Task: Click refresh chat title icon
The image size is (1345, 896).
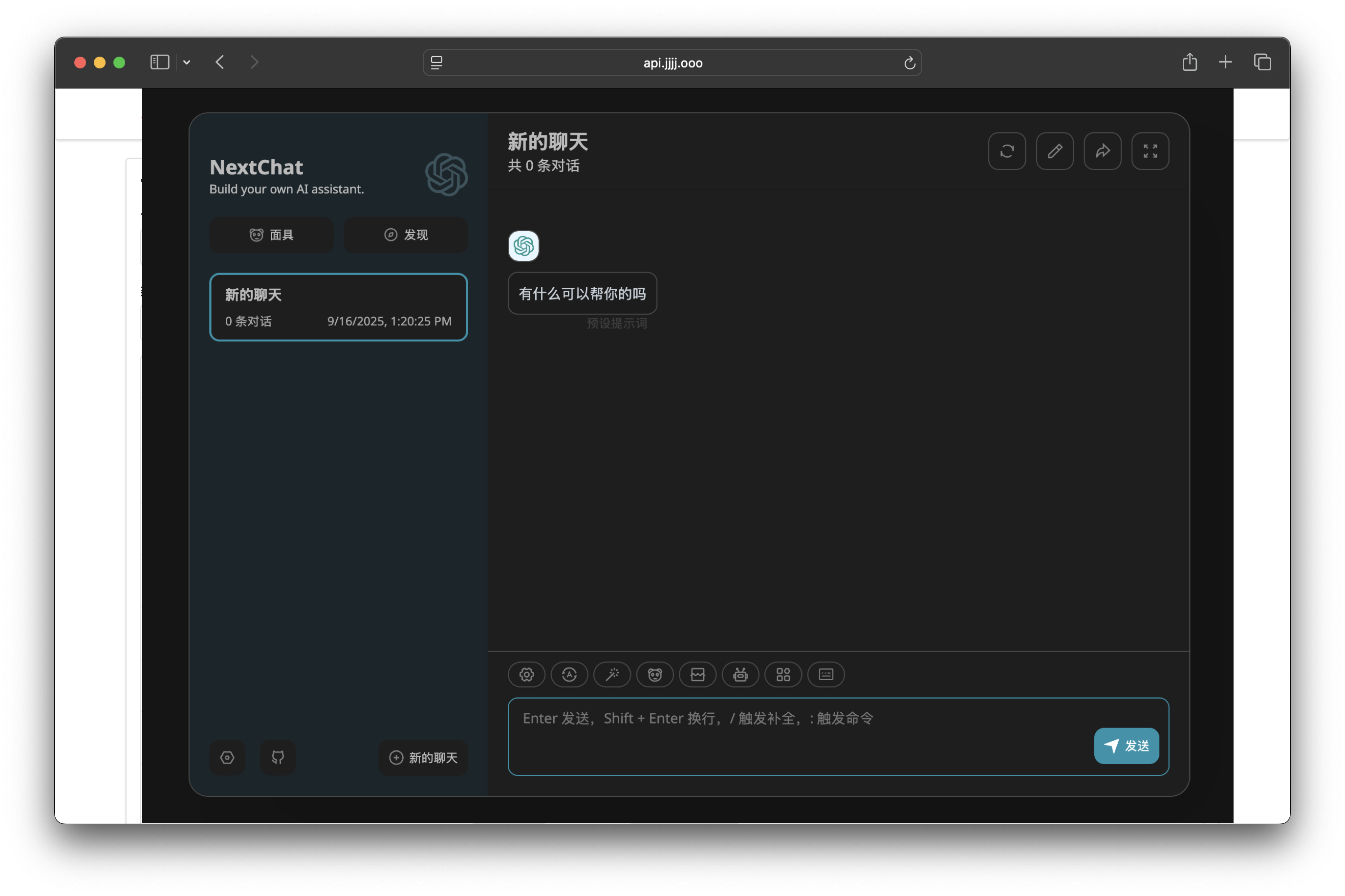Action: (x=1007, y=151)
